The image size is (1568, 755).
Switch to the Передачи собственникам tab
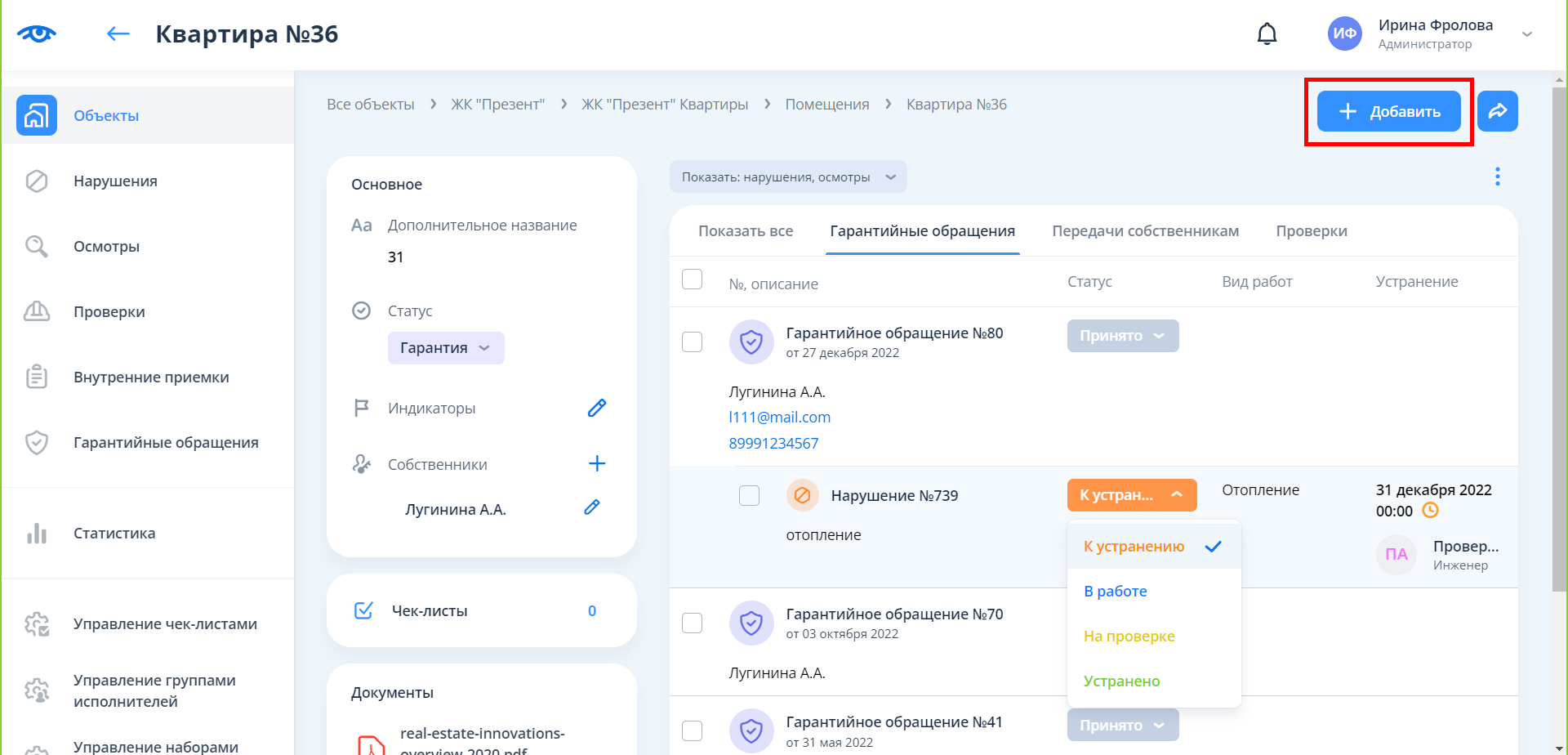click(1145, 231)
